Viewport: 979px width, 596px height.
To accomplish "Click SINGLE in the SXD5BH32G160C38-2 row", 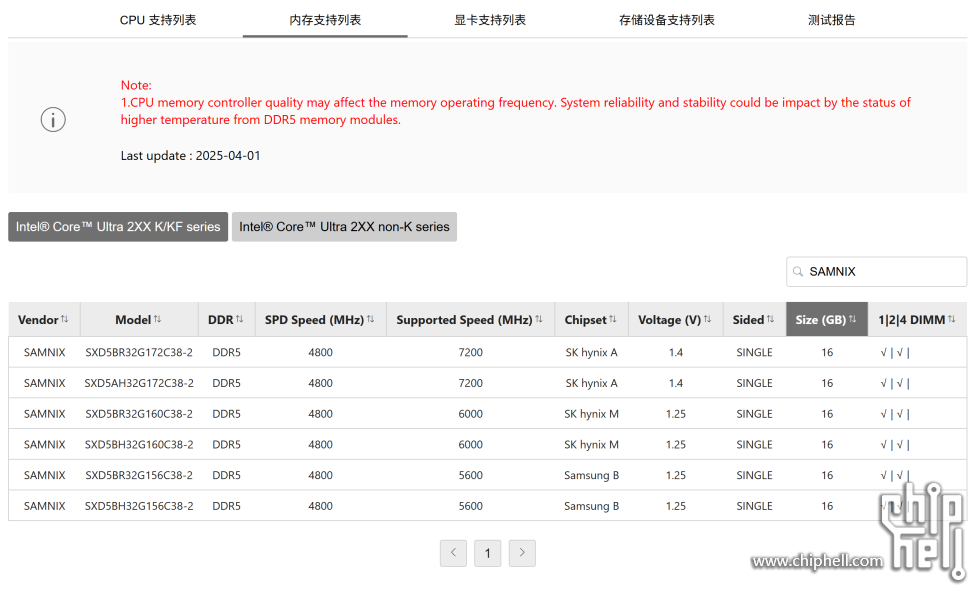I will pyautogui.click(x=754, y=444).
